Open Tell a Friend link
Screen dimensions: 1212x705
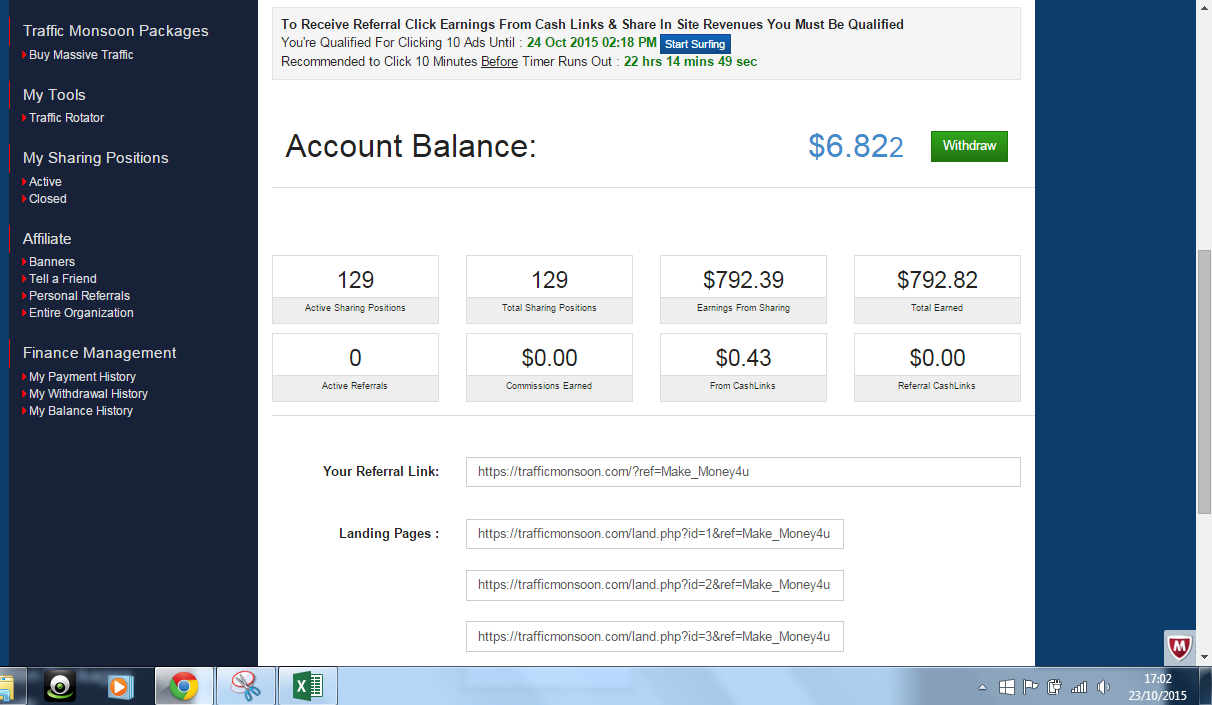(x=63, y=279)
